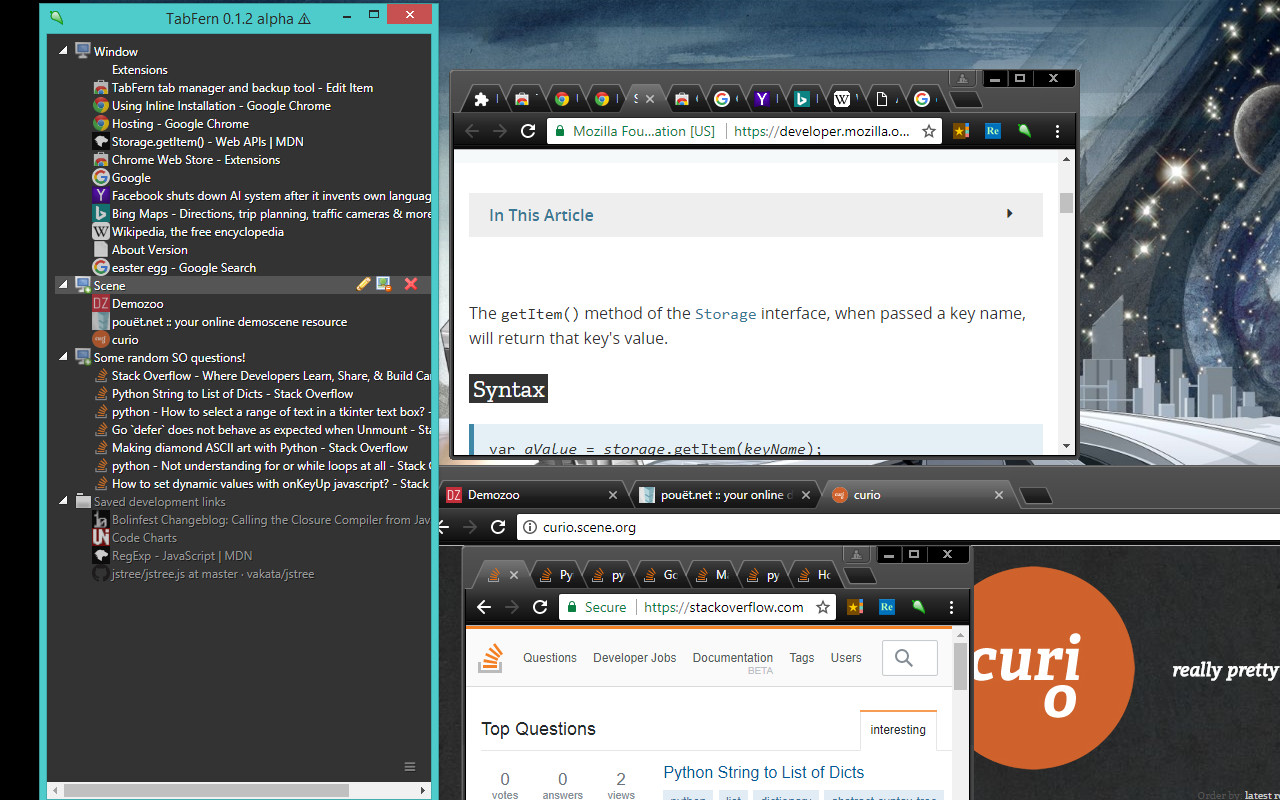Select 'Storage.getItem() - Web APIs | MDN' tree item
1280x800 pixels.
(x=207, y=141)
